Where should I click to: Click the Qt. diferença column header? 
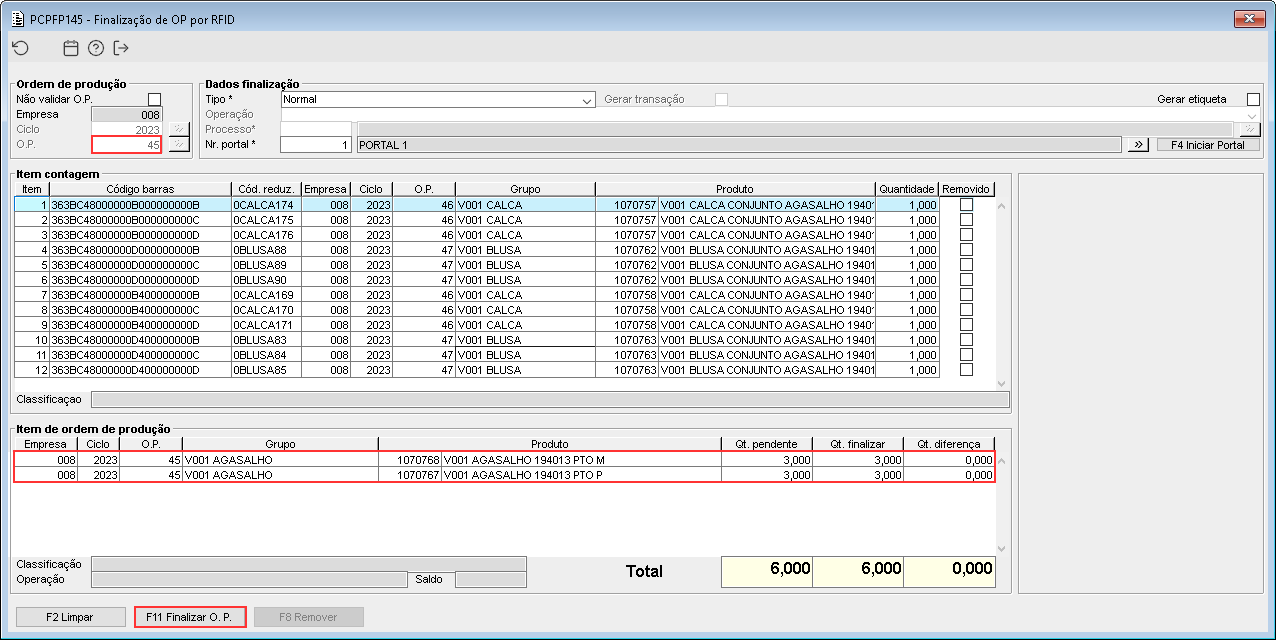tap(949, 444)
